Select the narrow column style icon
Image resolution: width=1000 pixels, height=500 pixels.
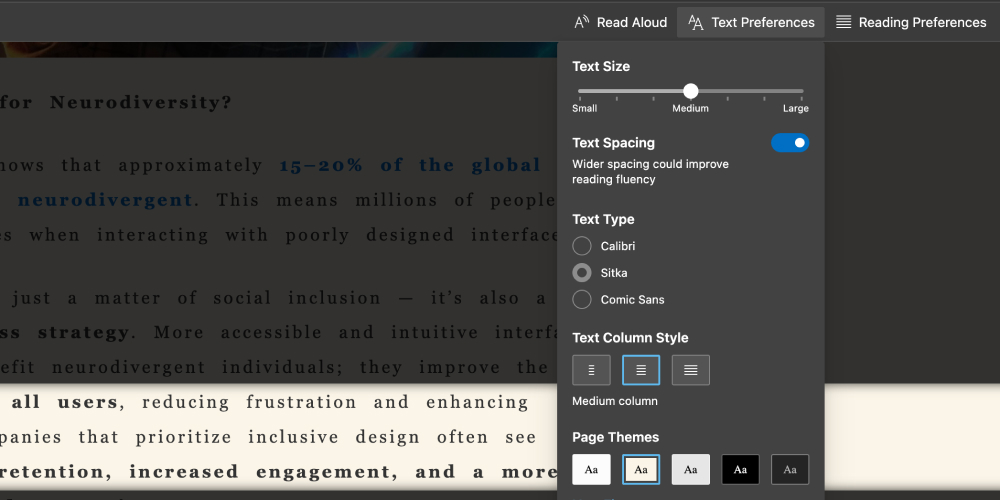591,370
